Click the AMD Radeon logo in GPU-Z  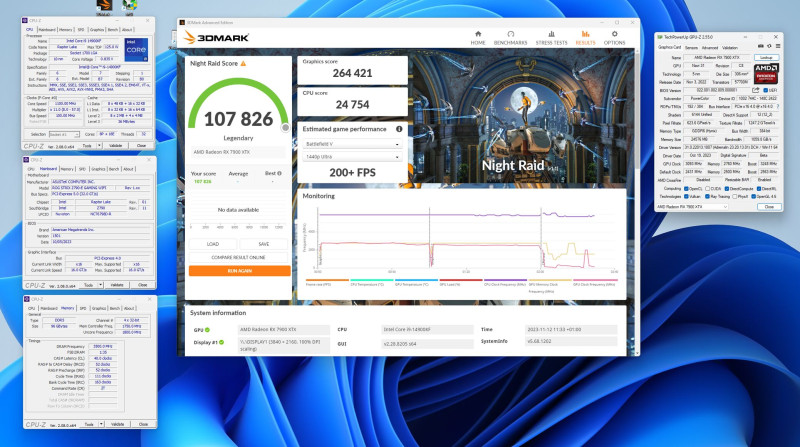coord(765,73)
